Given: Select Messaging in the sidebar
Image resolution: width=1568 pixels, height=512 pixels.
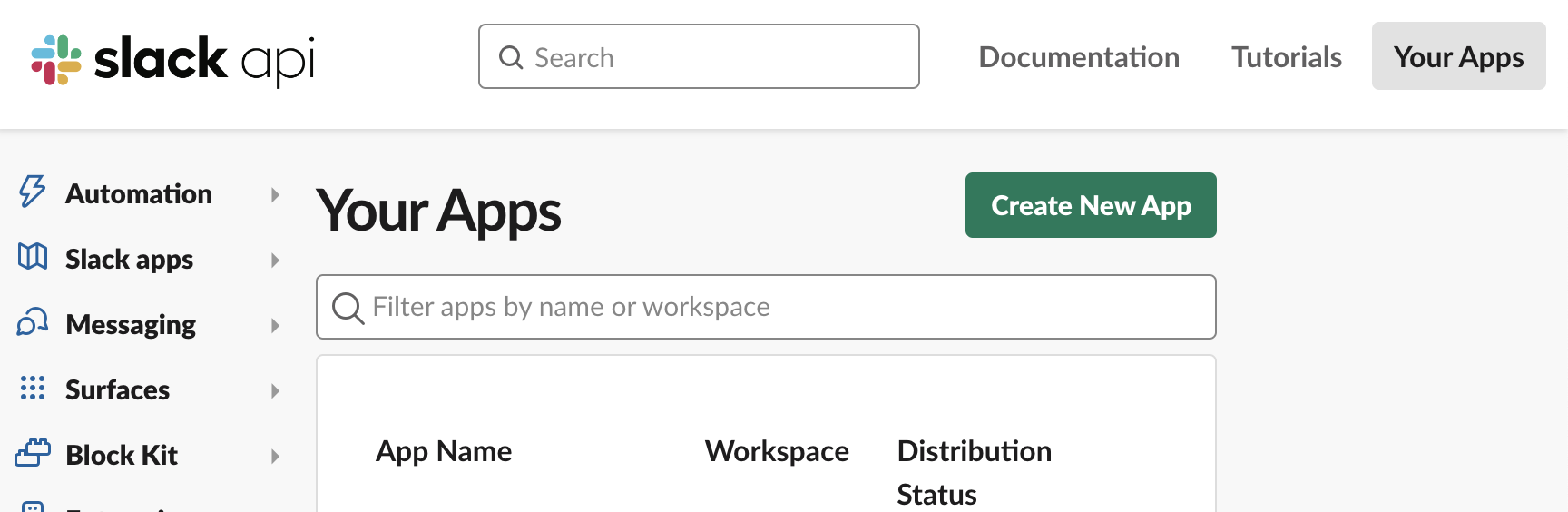Looking at the screenshot, I should click(131, 325).
